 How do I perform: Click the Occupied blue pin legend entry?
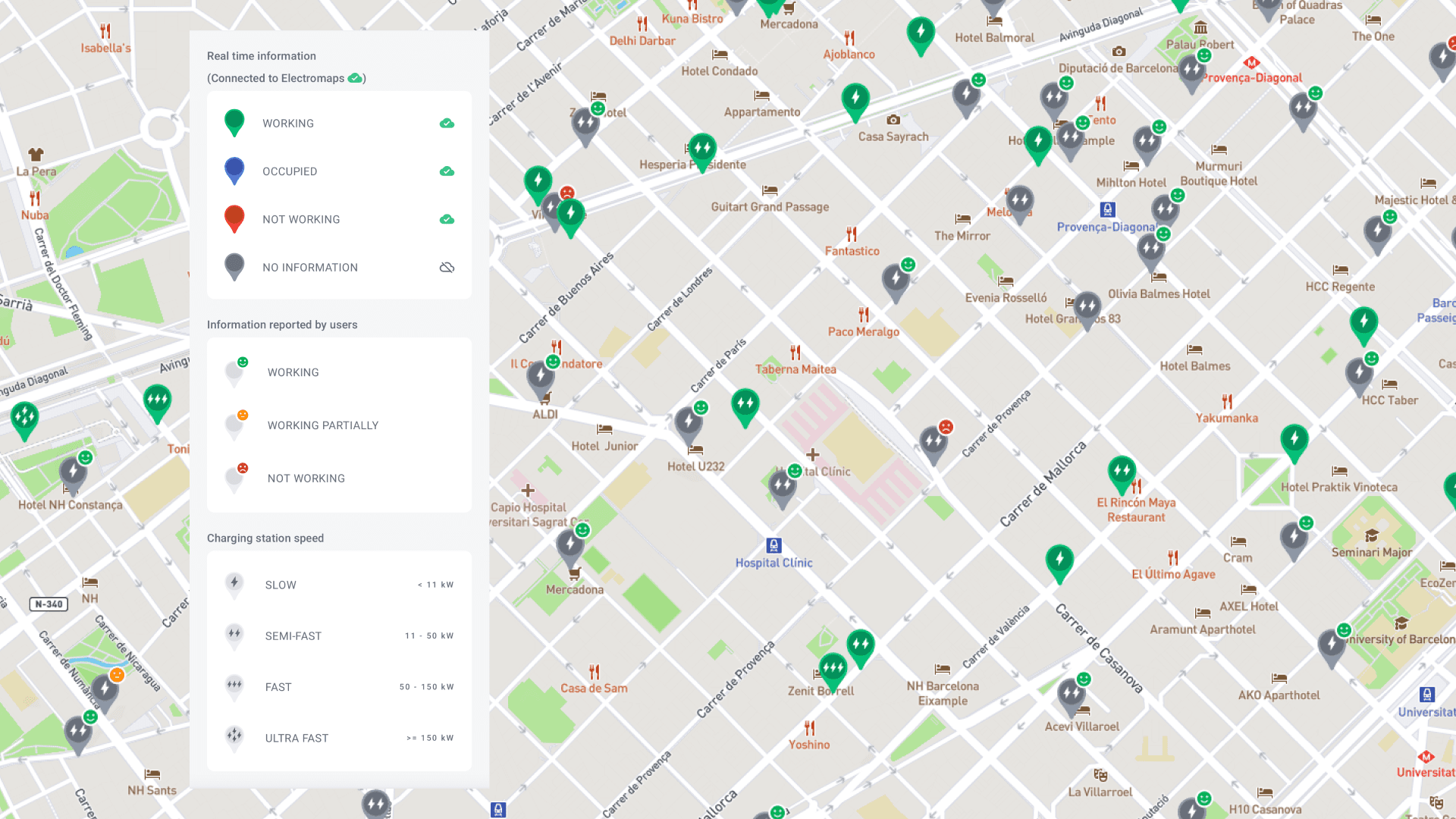[x=234, y=171]
